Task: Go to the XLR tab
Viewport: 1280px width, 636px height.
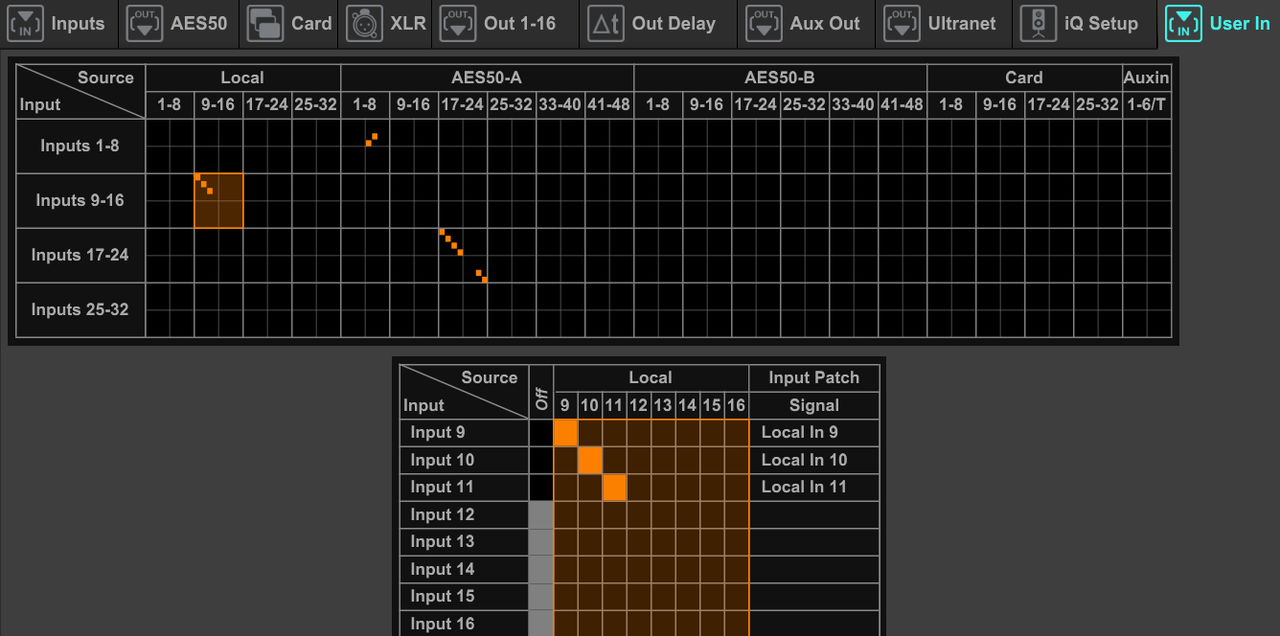Action: pos(386,23)
